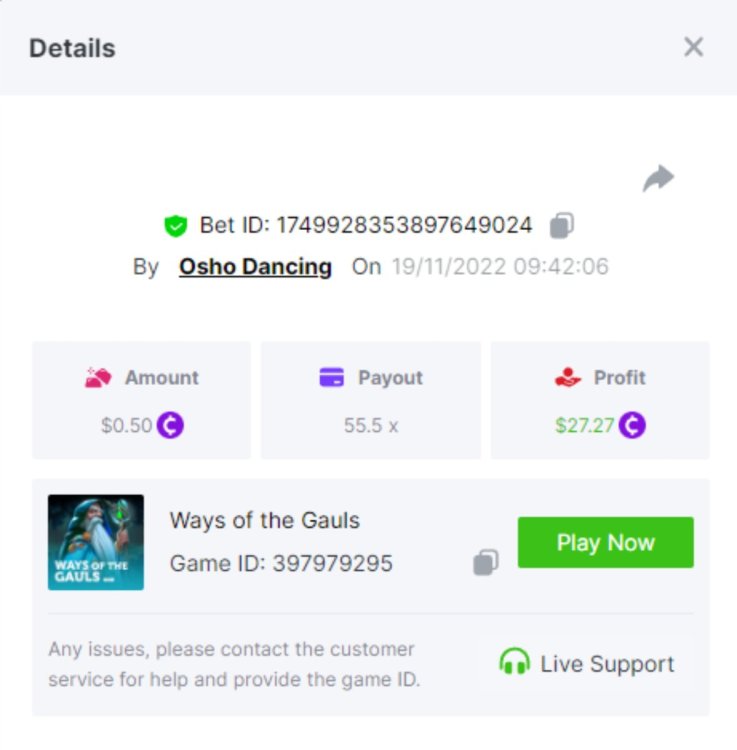Click the red Profit hand icon
This screenshot has width=737, height=750.
pyautogui.click(x=568, y=377)
